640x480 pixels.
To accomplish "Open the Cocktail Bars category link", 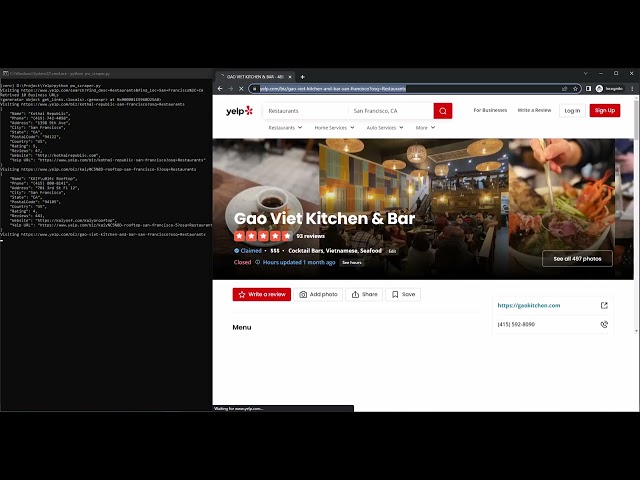I will (x=306, y=251).
